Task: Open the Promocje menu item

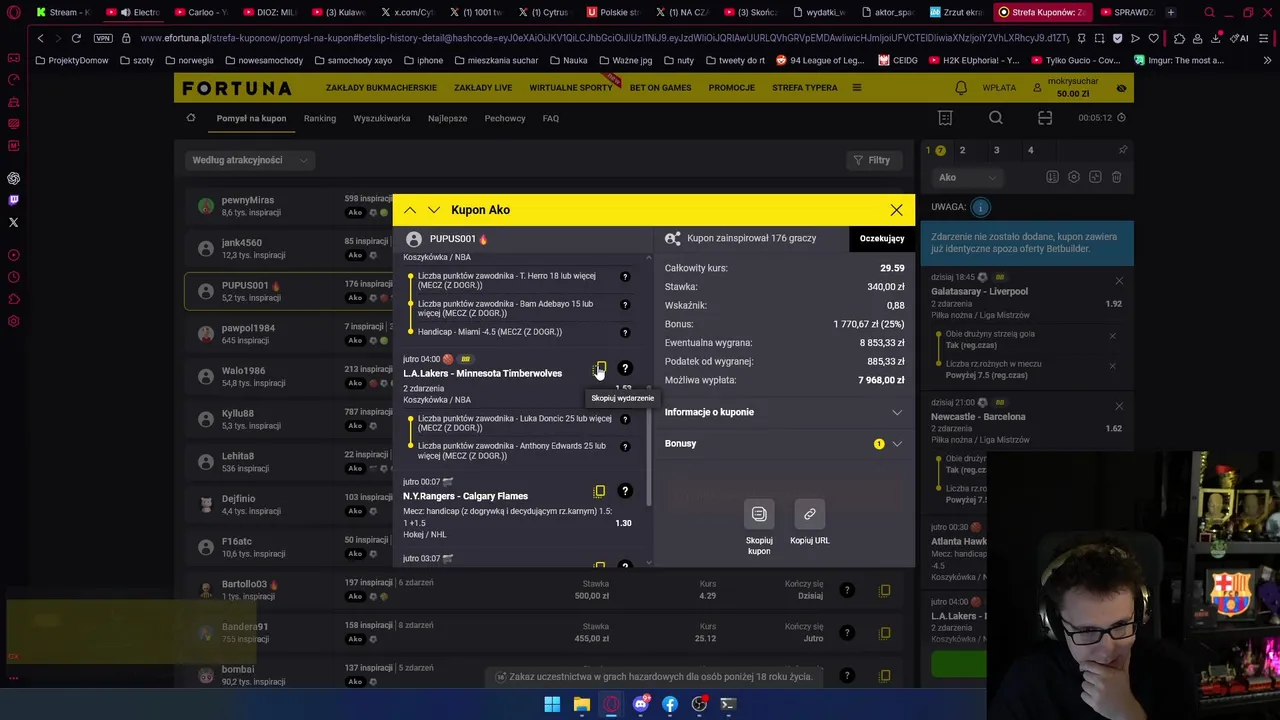Action: coord(732,88)
